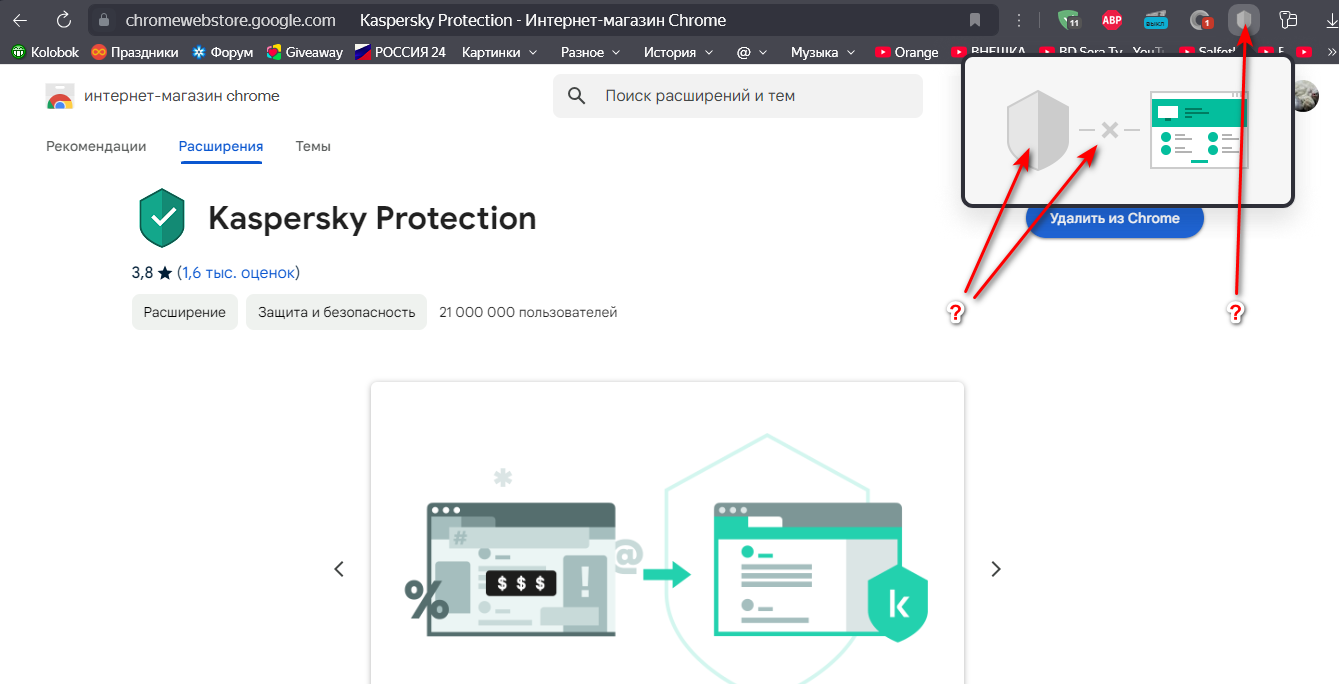Focus the Поиск расширений и тем search field
Screen dimensions: 1339x684
click(738, 96)
